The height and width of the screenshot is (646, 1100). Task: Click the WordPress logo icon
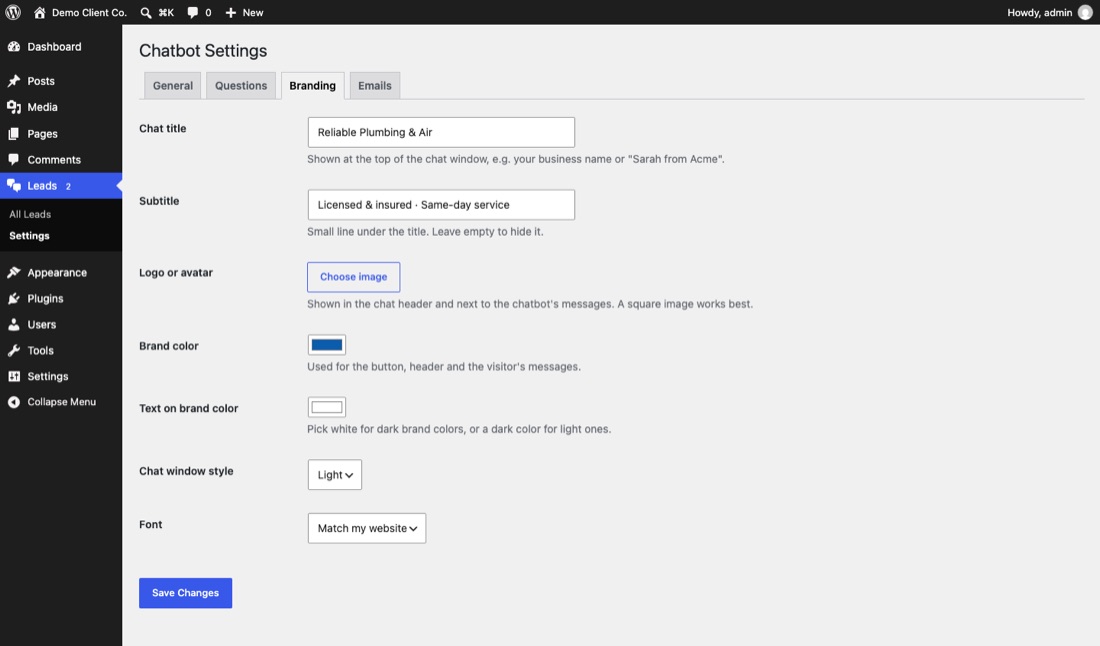coord(13,13)
